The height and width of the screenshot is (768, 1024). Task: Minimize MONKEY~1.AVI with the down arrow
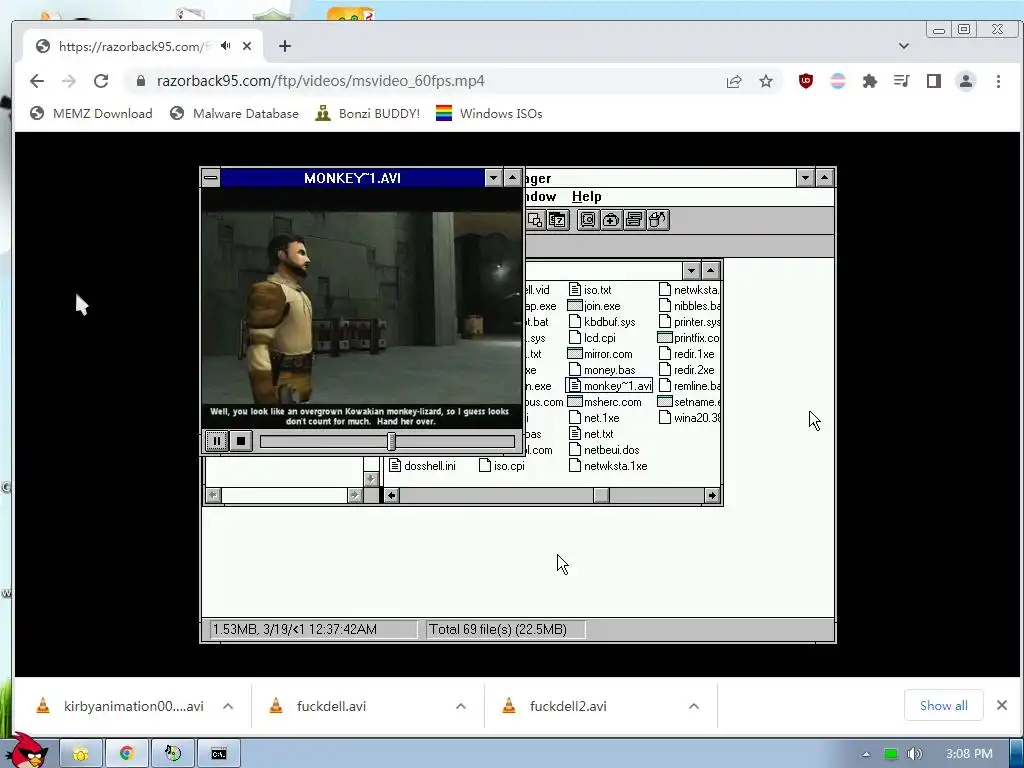(494, 178)
